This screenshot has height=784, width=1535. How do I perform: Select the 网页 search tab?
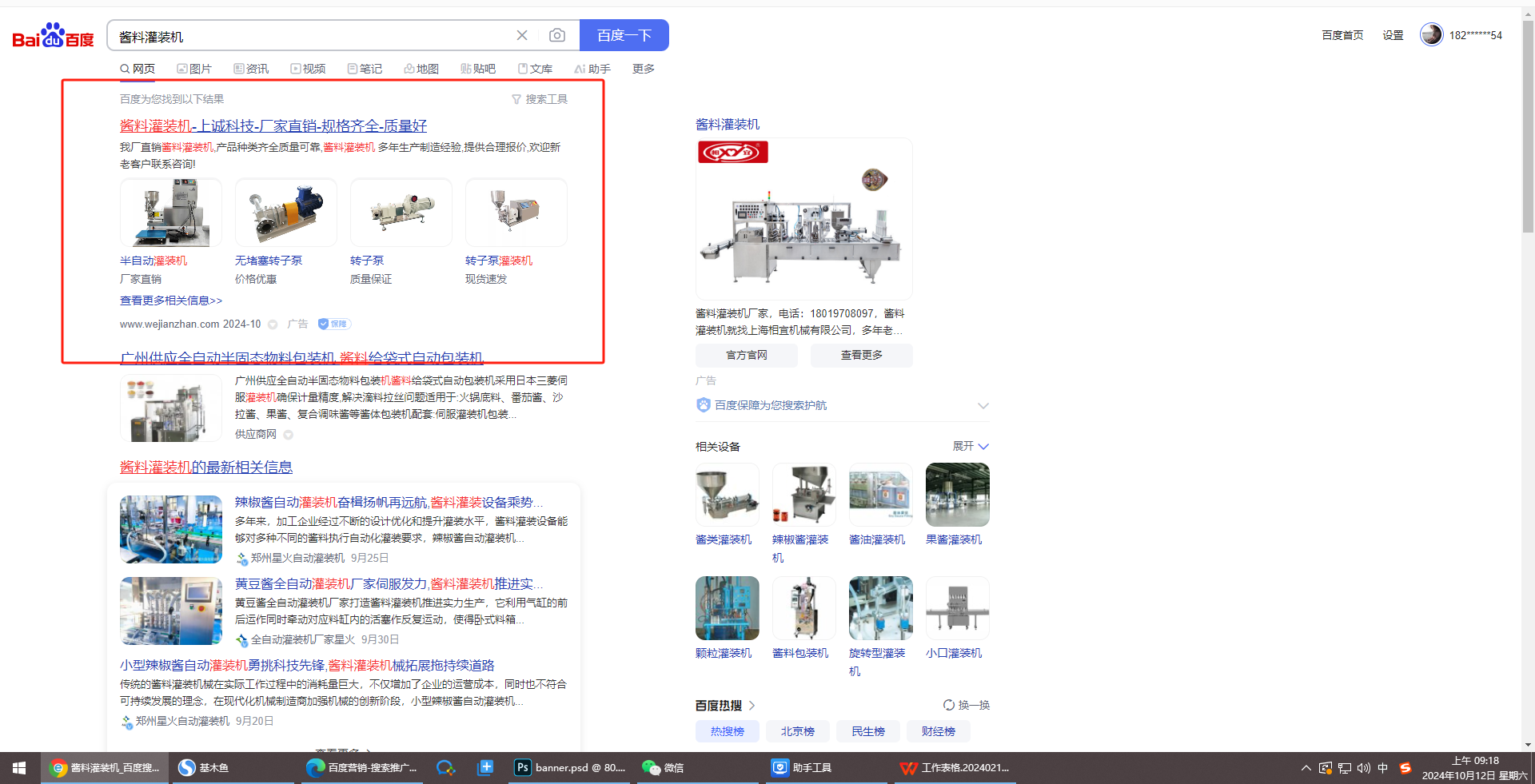tap(138, 69)
